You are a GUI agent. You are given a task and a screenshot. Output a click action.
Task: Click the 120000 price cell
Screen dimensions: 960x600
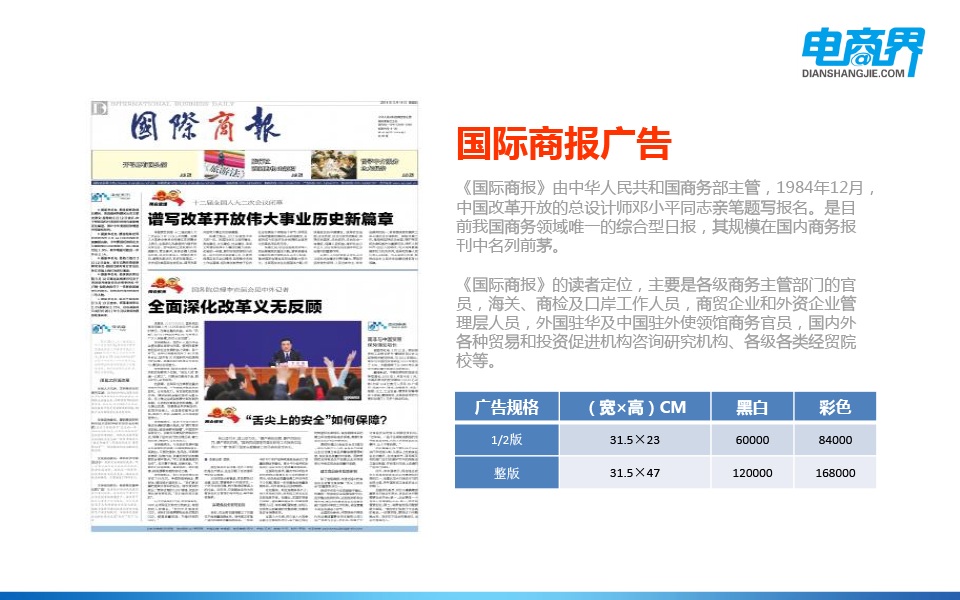point(752,473)
